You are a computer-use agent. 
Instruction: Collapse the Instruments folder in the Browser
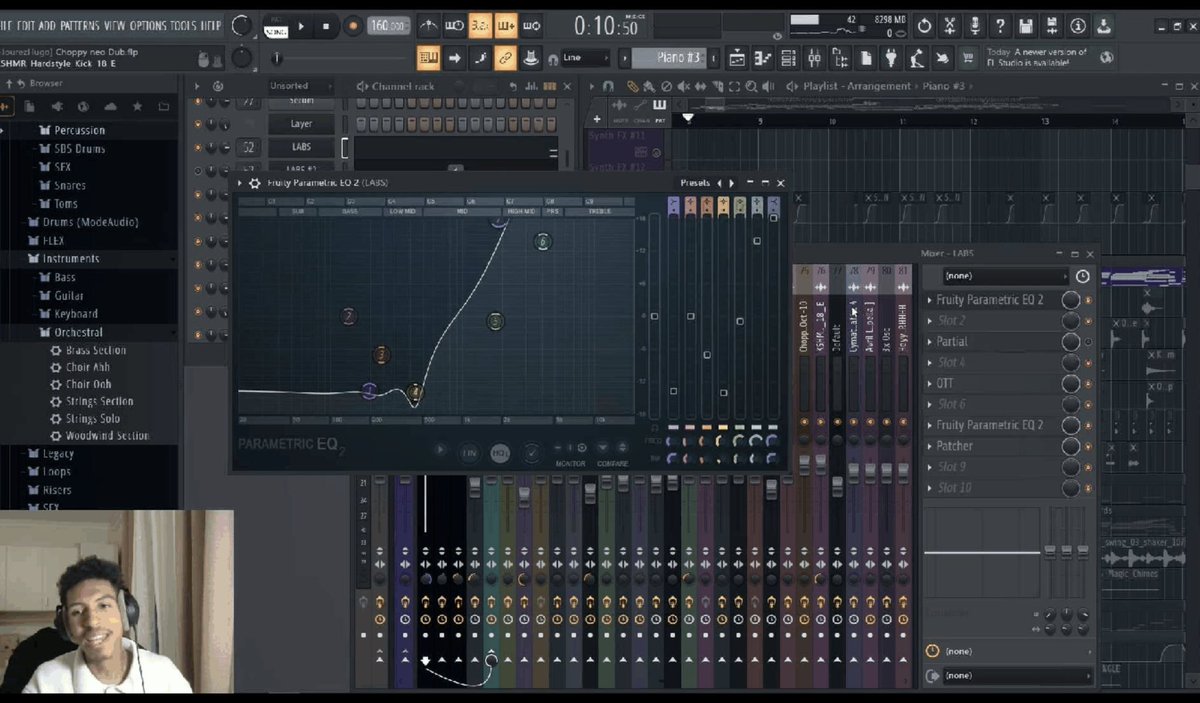tap(71, 259)
